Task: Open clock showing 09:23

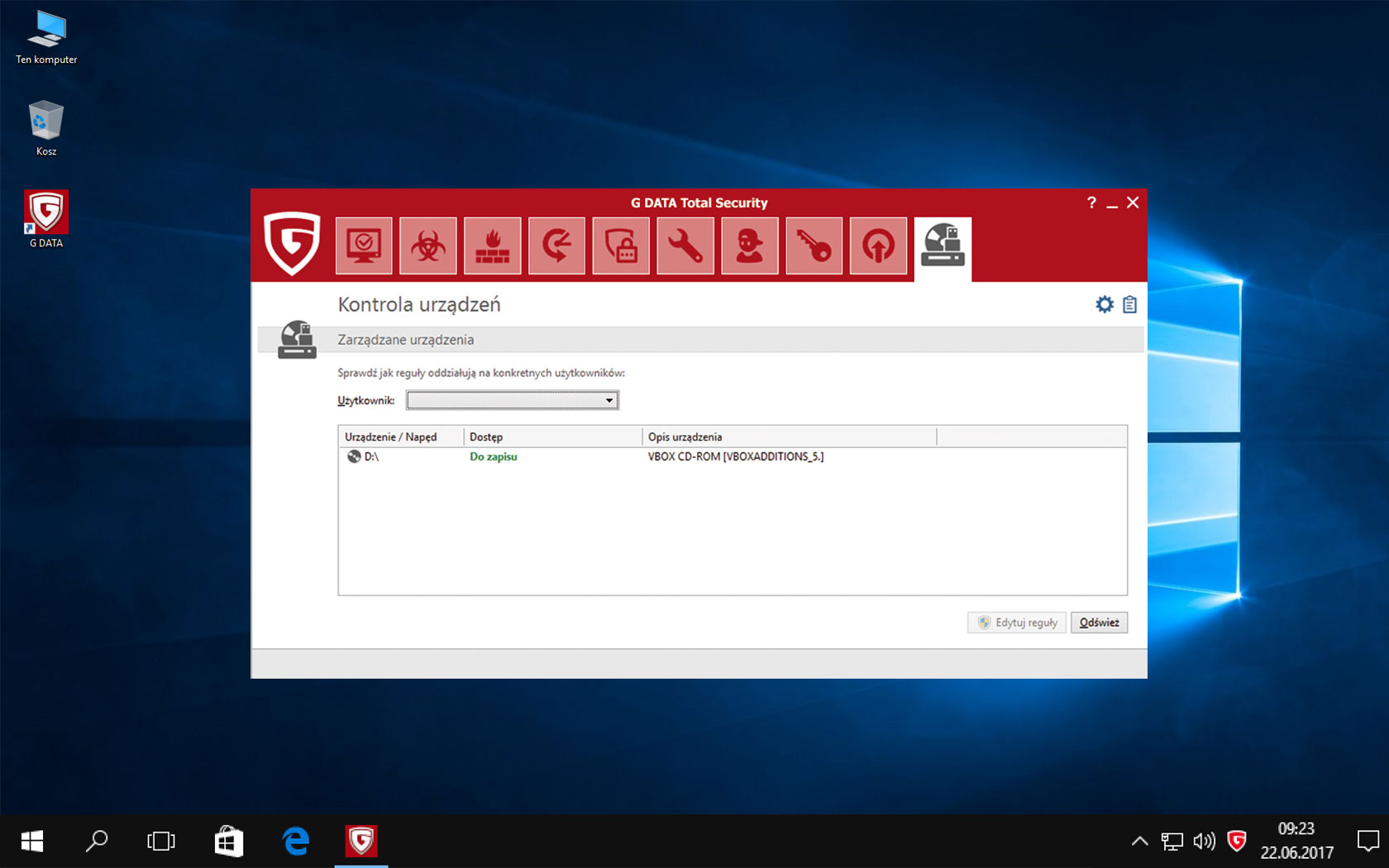Action: click(1296, 841)
